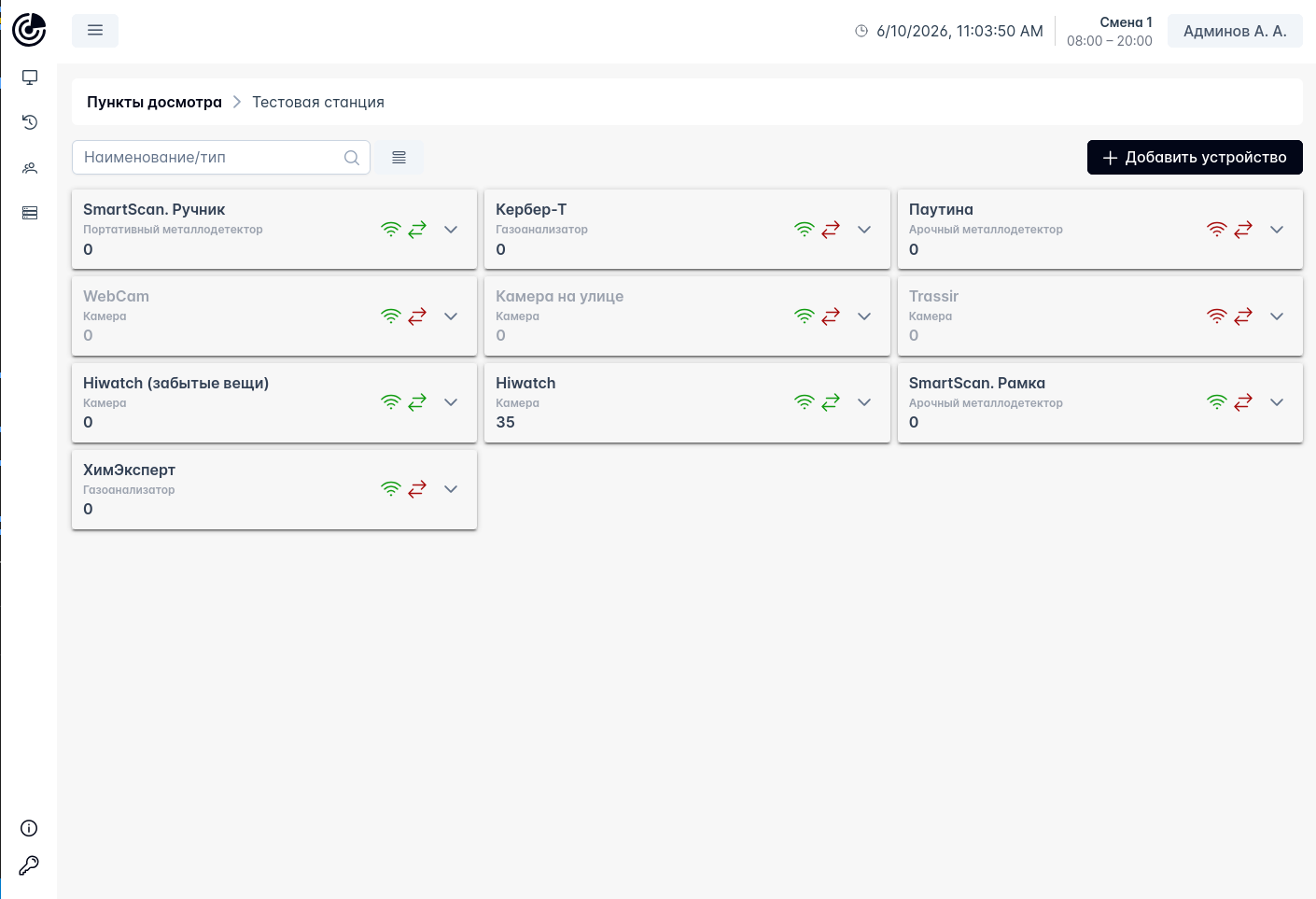This screenshot has height=899, width=1316.
Task: Click Wi-Fi icon of SmartScan. Рамка
Action: click(x=1217, y=402)
